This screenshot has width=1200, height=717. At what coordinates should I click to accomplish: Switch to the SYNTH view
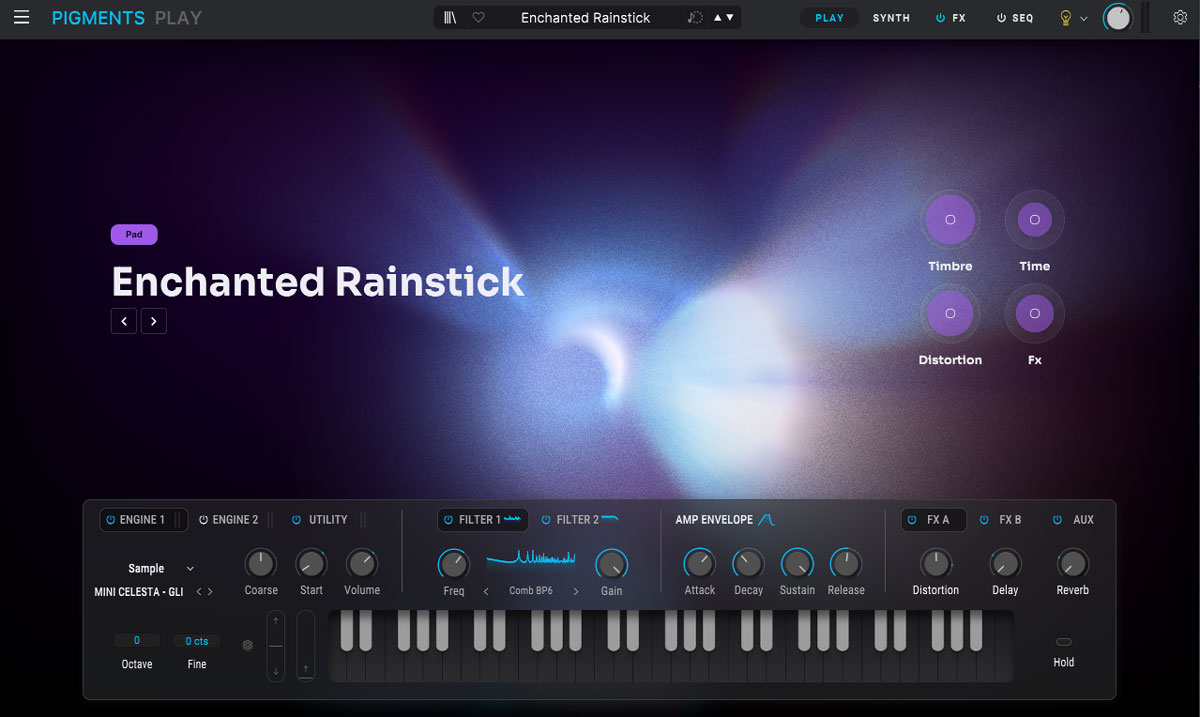pyautogui.click(x=891, y=18)
